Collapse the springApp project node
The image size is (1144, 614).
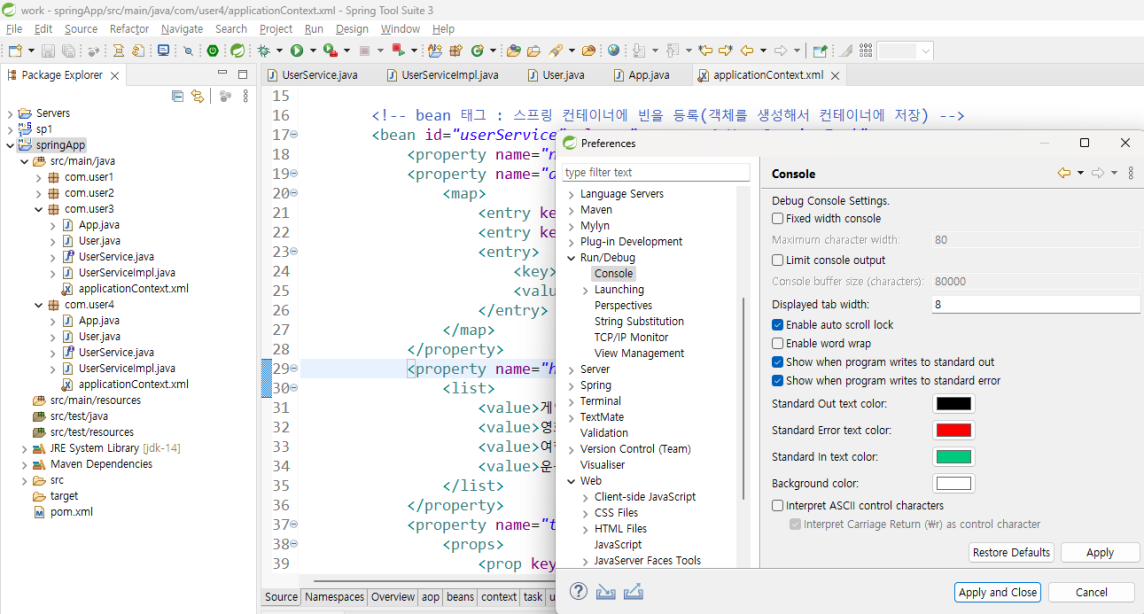click(x=10, y=145)
